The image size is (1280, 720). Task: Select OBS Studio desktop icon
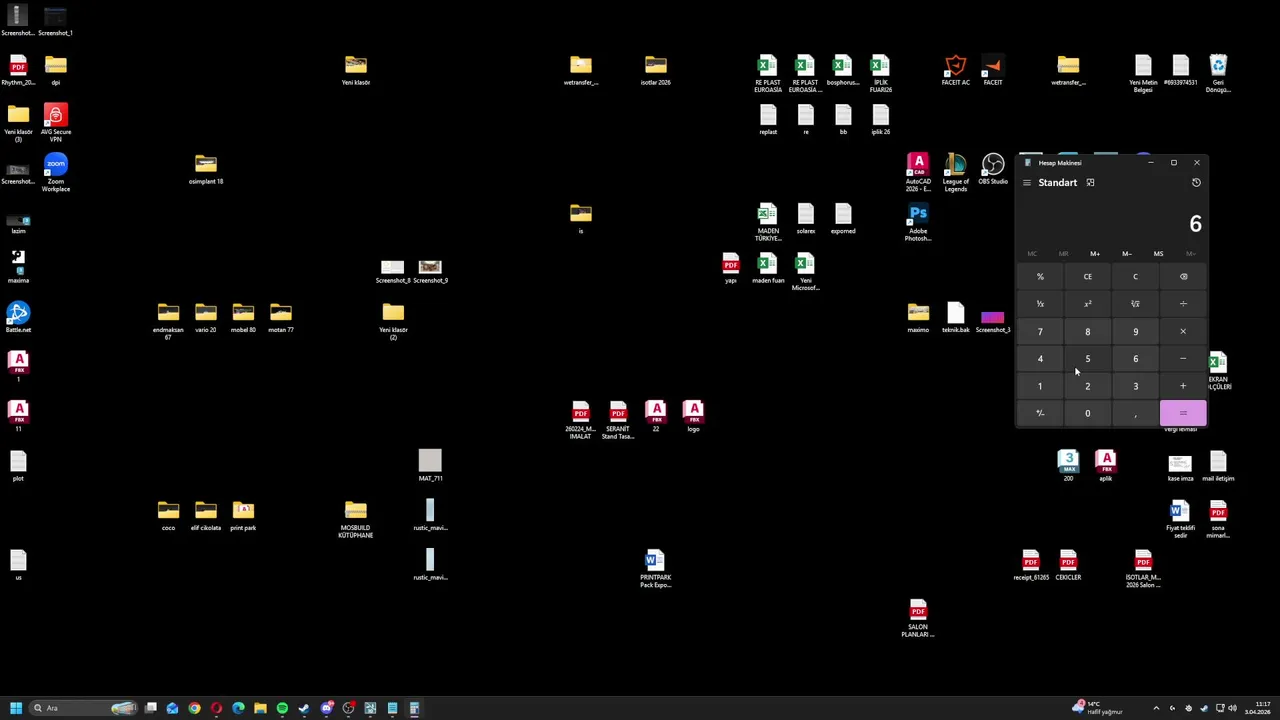[993, 170]
